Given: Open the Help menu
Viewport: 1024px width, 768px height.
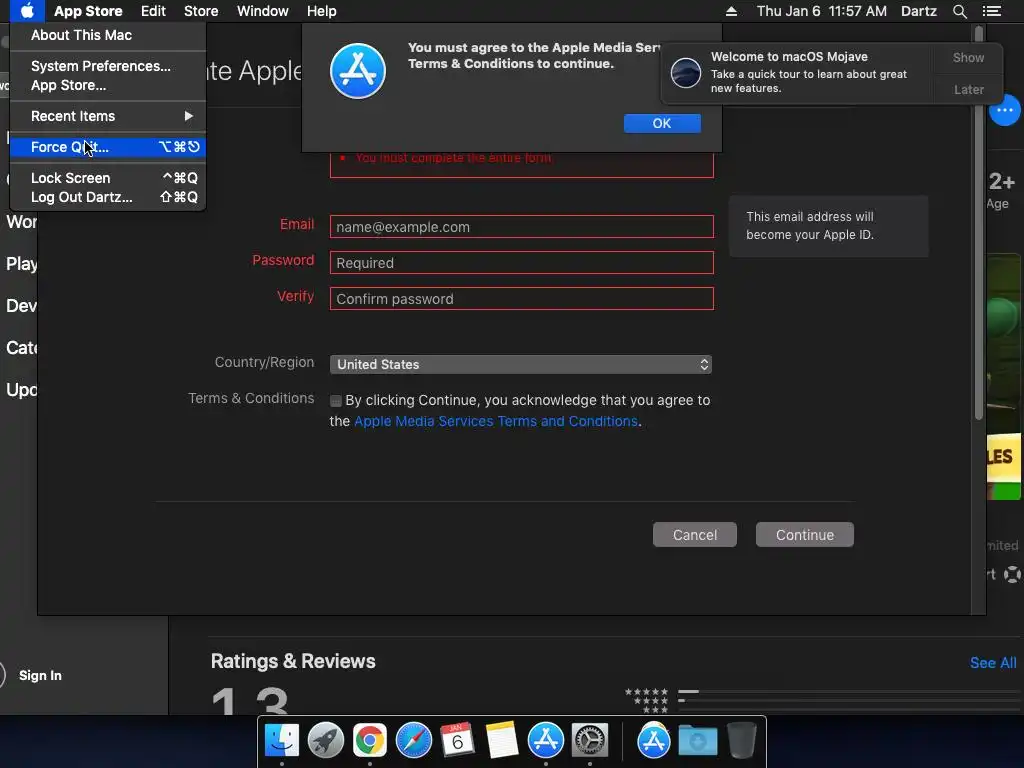Looking at the screenshot, I should pyautogui.click(x=321, y=11).
